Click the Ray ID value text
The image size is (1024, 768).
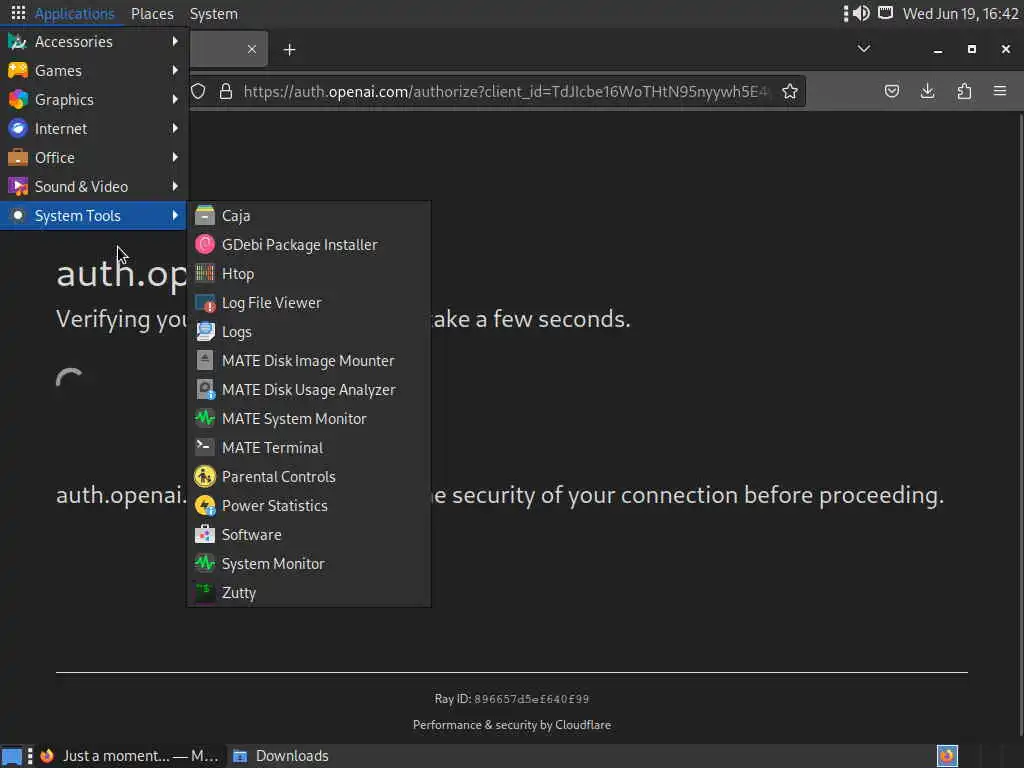[x=532, y=699]
